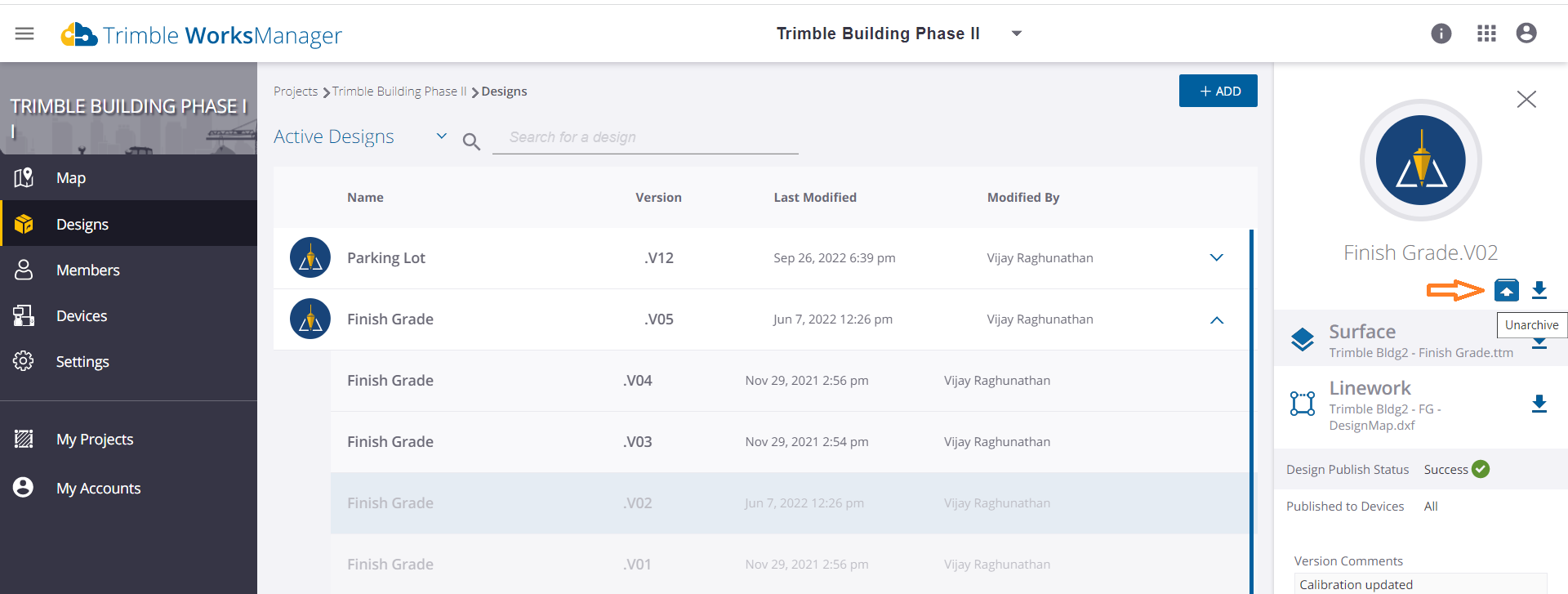Open the hamburger navigation menu
1568x594 pixels.
(24, 33)
